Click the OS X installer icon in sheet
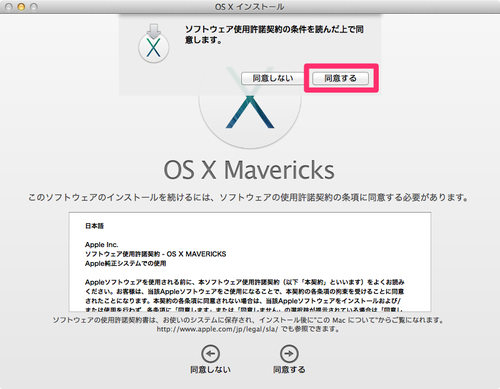This screenshot has height=389, width=500. point(154,43)
